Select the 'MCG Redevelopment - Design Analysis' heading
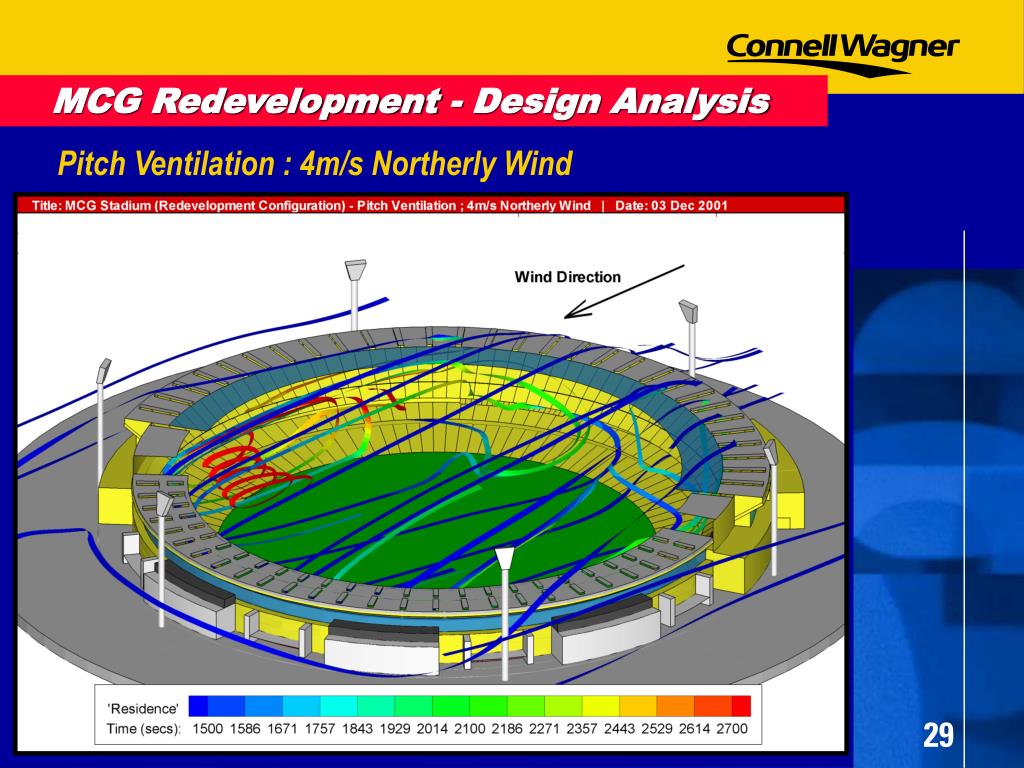1024x768 pixels. coord(412,101)
